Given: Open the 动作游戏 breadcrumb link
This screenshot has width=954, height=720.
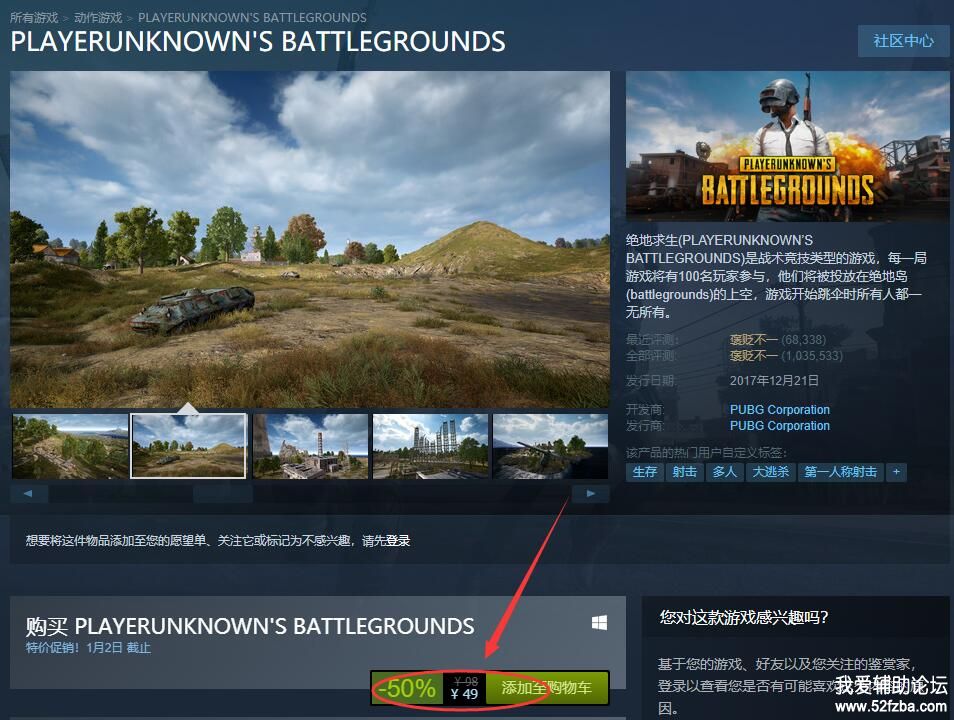Looking at the screenshot, I should (98, 18).
